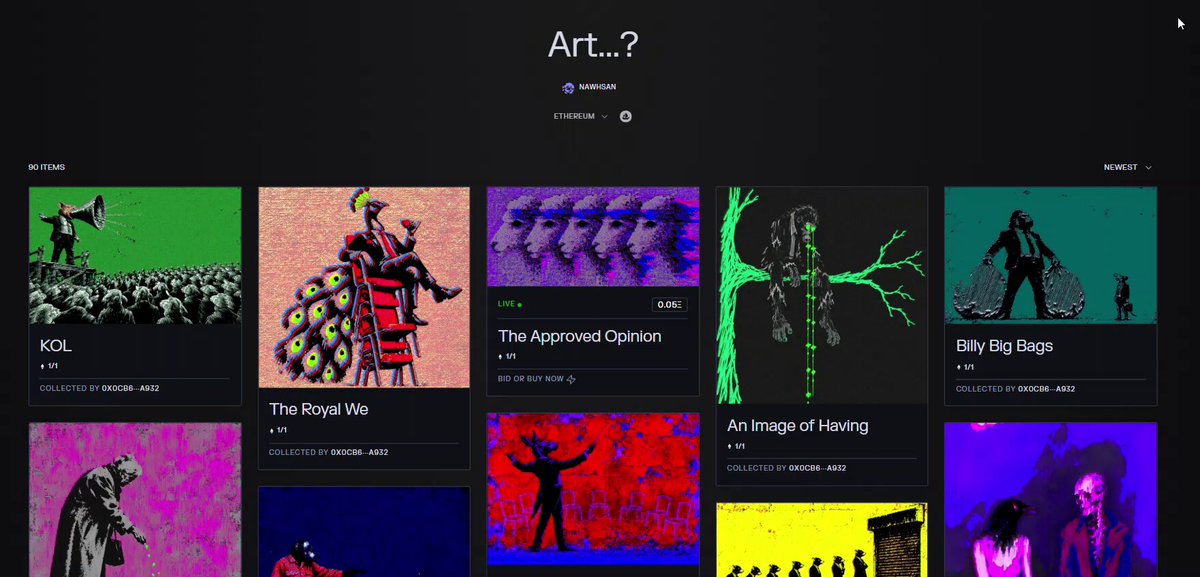Open NAWHSAN's avatar icon
1200x577 pixels.
568,87
